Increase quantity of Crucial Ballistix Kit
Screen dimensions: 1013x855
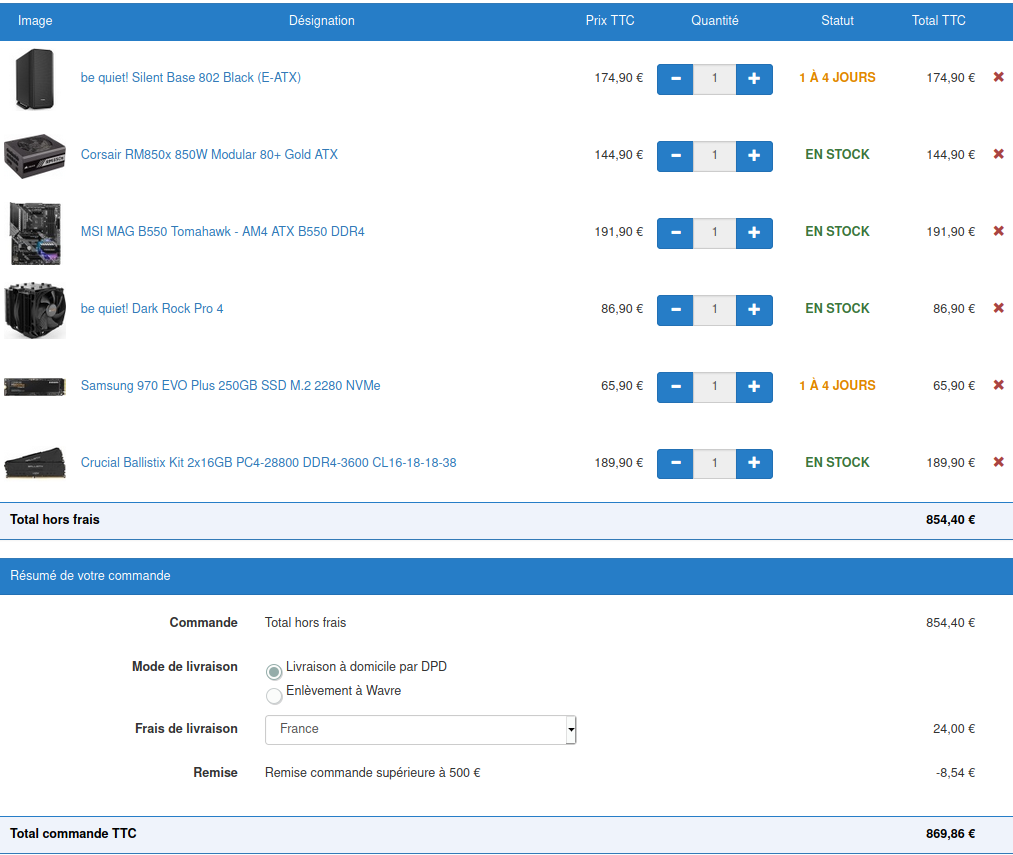754,463
